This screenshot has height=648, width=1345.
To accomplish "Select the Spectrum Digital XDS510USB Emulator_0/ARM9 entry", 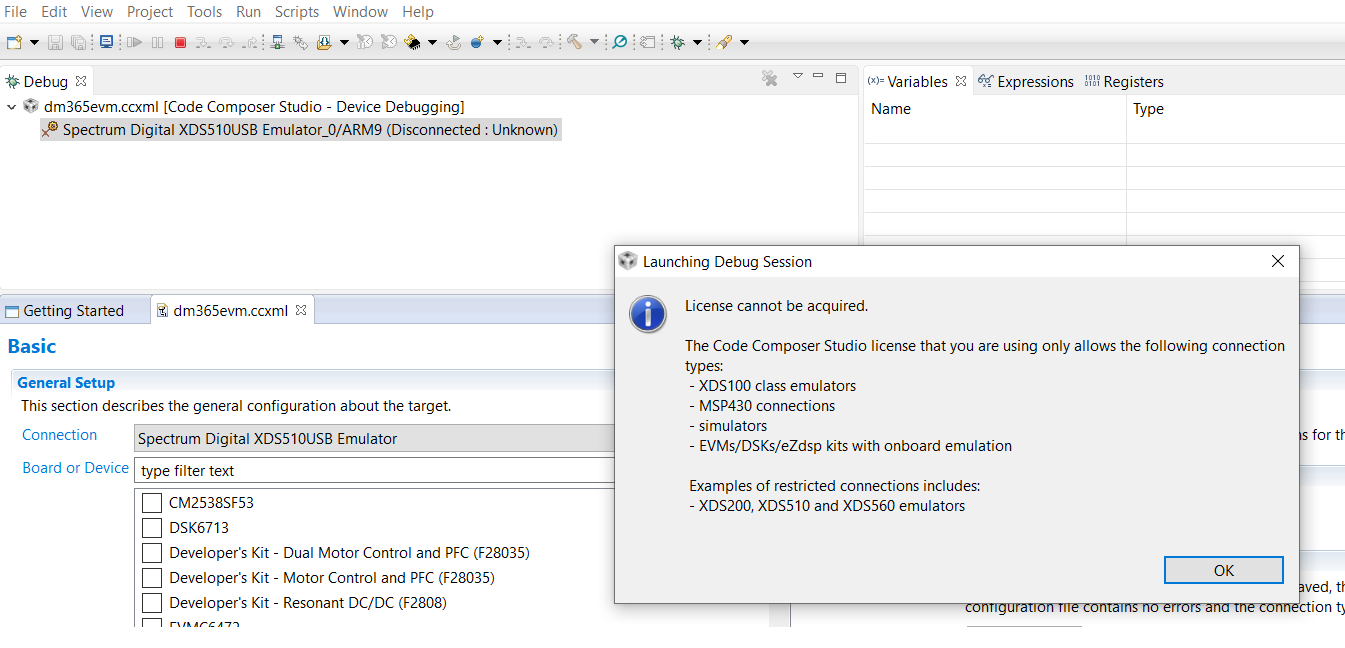I will point(300,130).
